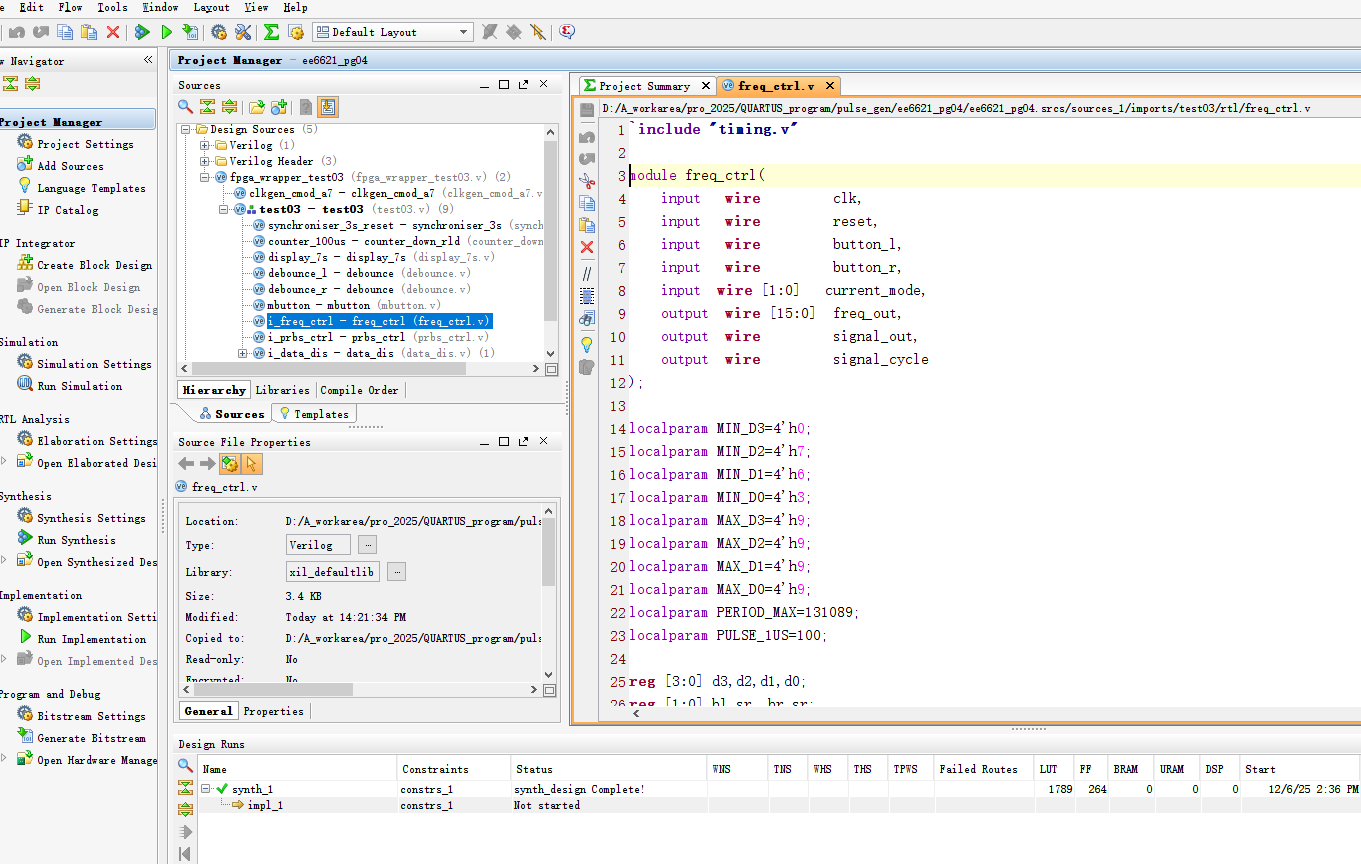Expand Open Elaborated Design in navigator

(x=3, y=463)
